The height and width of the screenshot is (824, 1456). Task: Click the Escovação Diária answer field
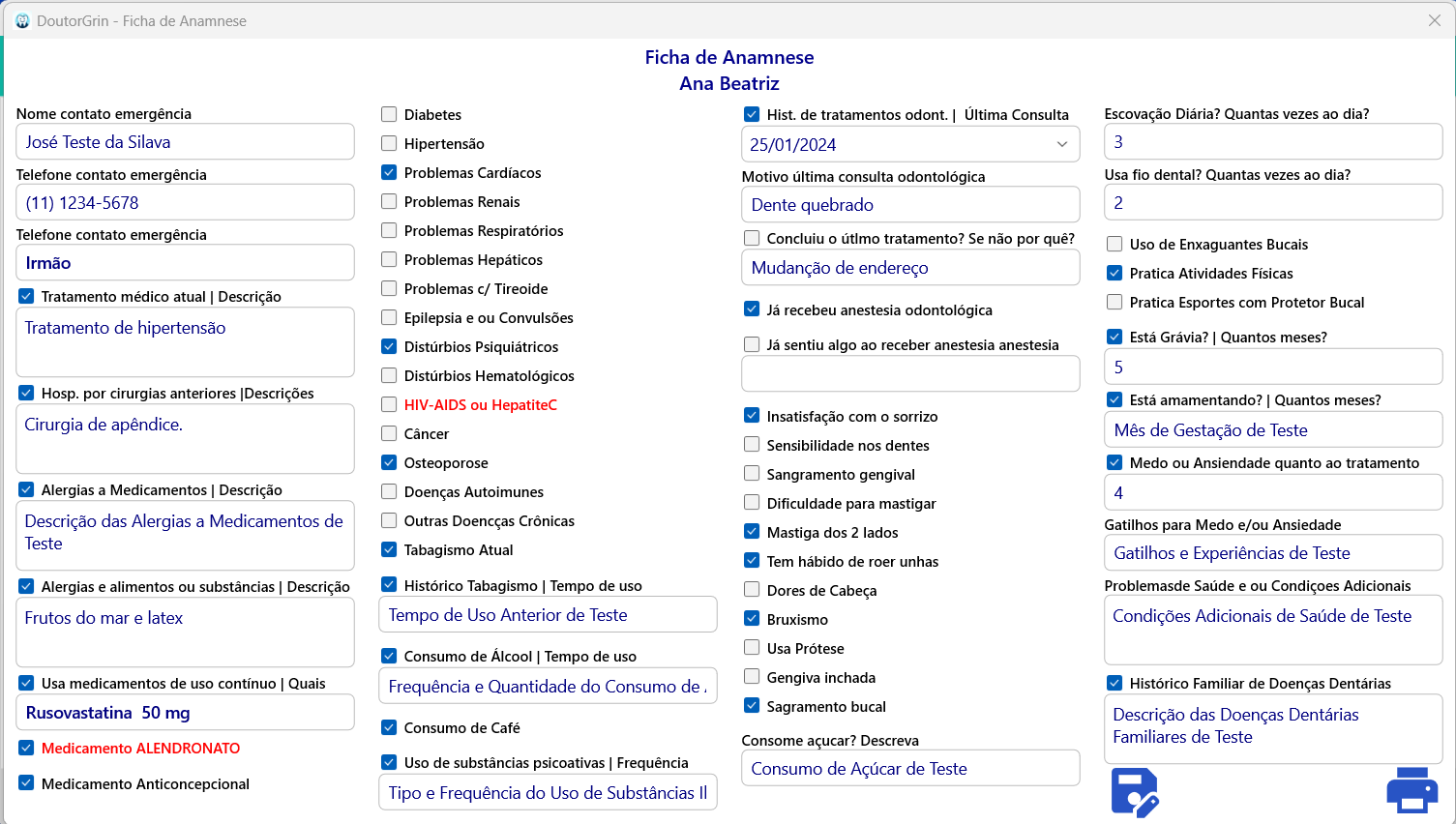coord(1272,141)
